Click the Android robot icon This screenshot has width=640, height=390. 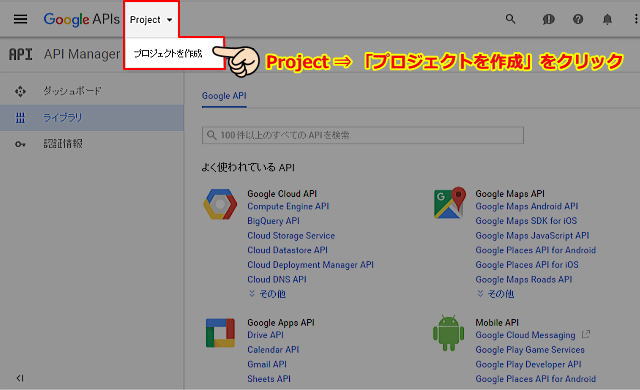pyautogui.click(x=449, y=332)
